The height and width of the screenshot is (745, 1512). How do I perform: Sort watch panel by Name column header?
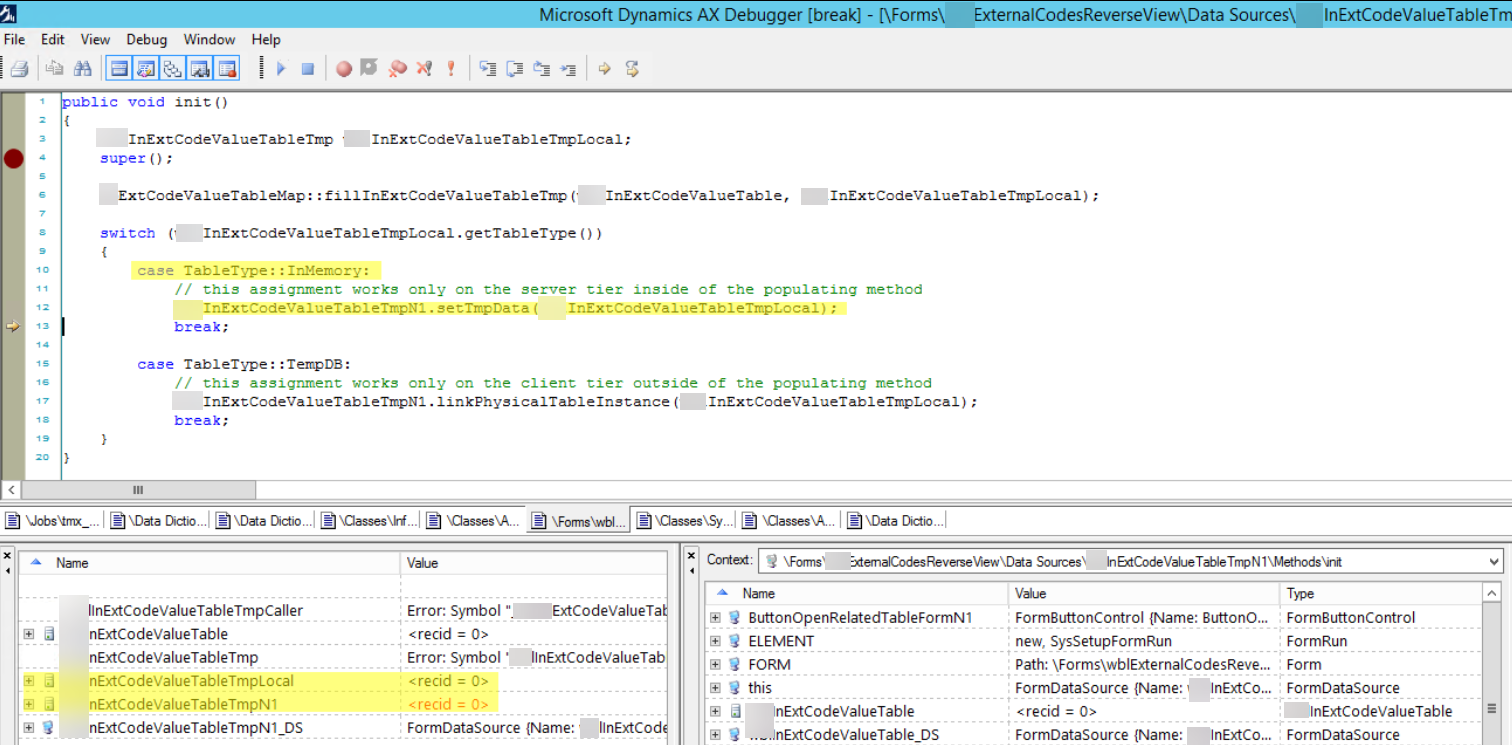pyautogui.click(x=209, y=563)
